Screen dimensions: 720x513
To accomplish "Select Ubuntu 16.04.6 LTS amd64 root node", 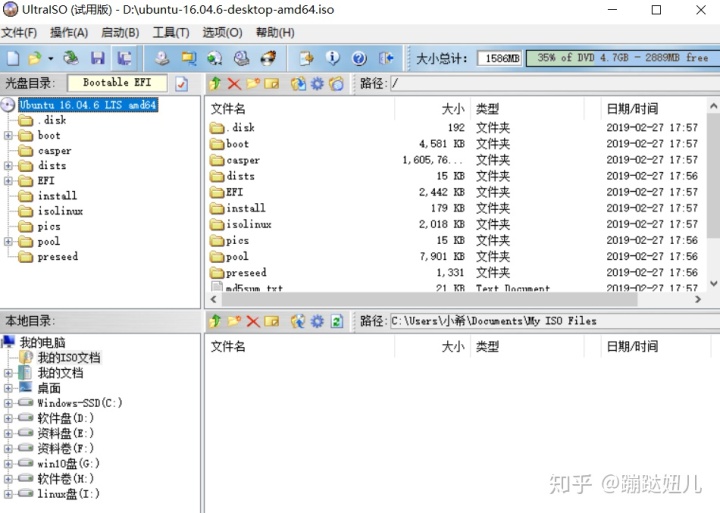I will point(88,105).
